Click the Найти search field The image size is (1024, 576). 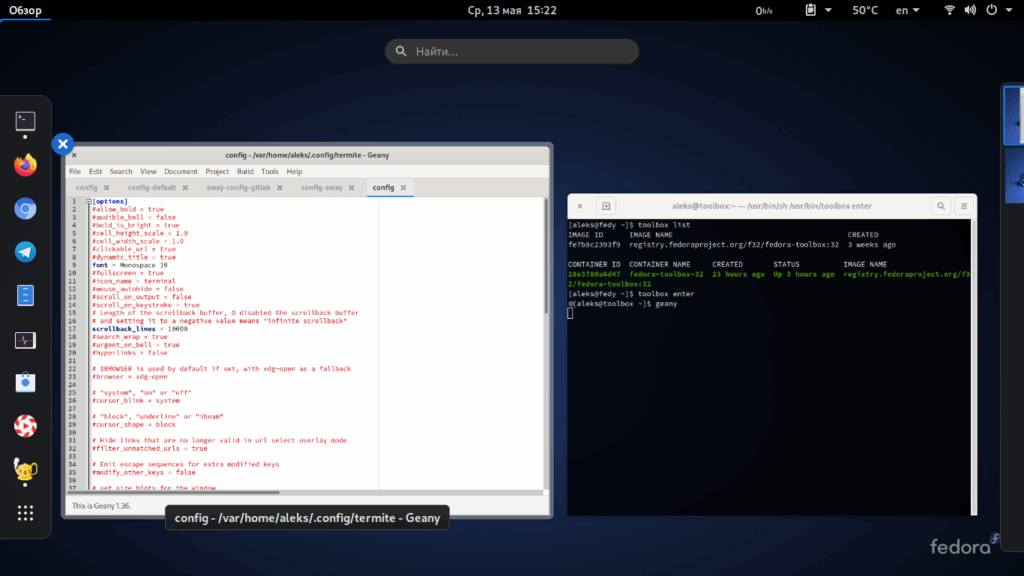point(511,51)
